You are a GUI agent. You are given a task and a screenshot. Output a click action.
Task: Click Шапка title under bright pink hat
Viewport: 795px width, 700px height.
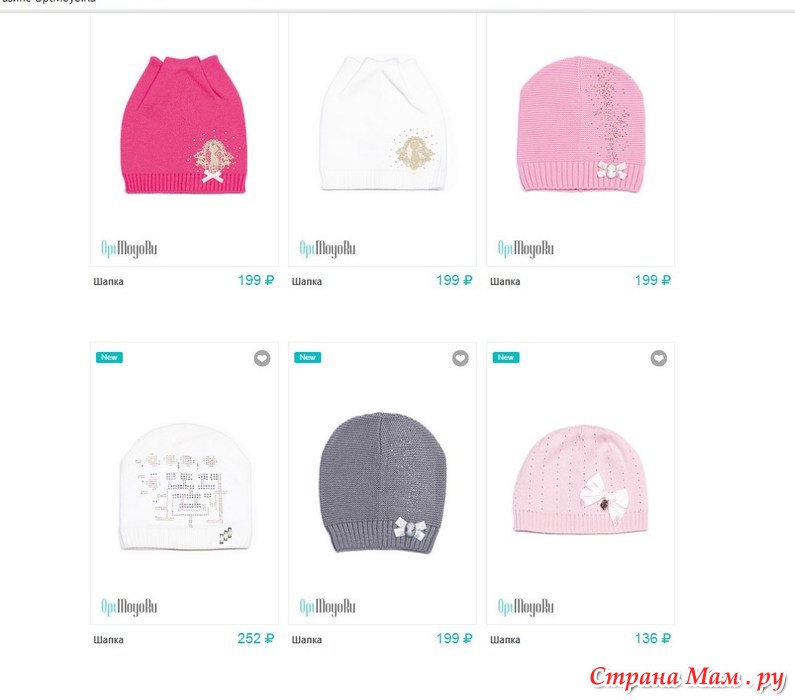[109, 281]
